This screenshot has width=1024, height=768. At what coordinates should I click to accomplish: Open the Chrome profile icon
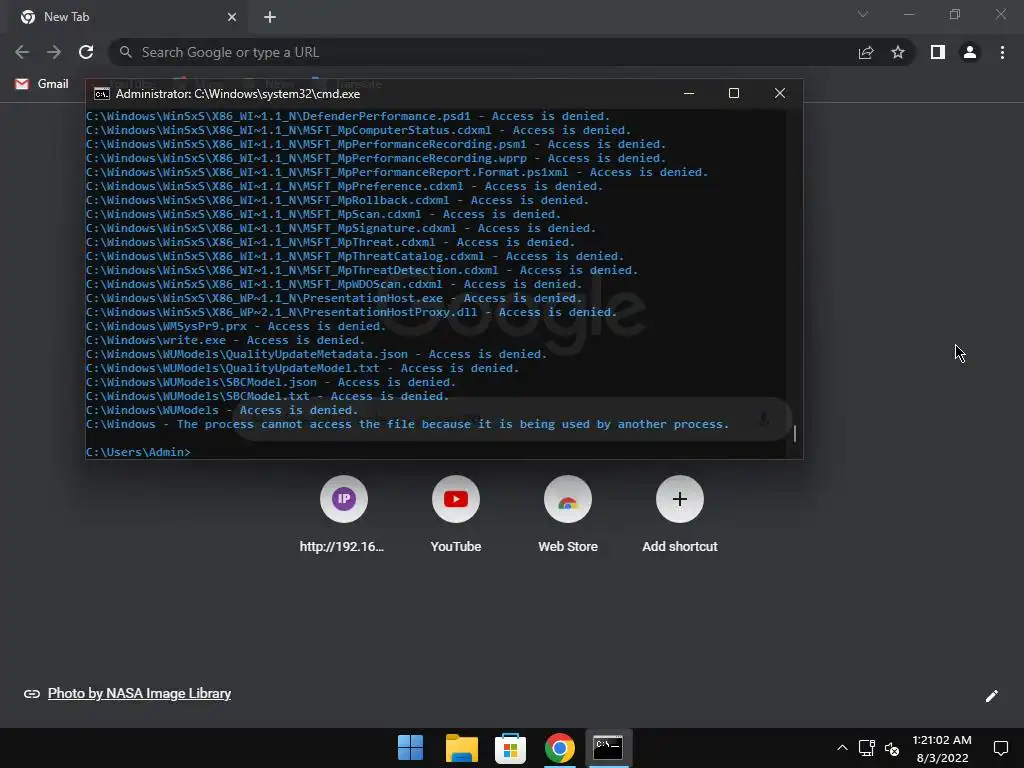(970, 52)
